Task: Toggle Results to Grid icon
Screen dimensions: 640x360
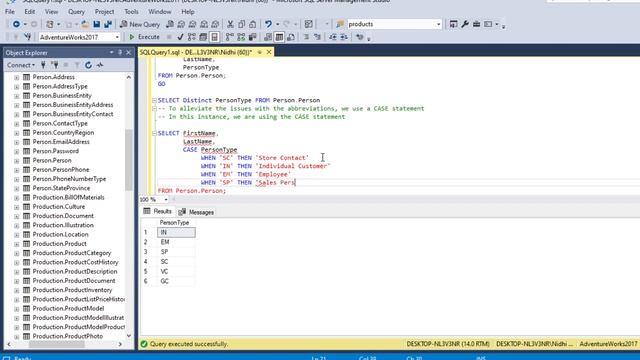Action: point(279,37)
